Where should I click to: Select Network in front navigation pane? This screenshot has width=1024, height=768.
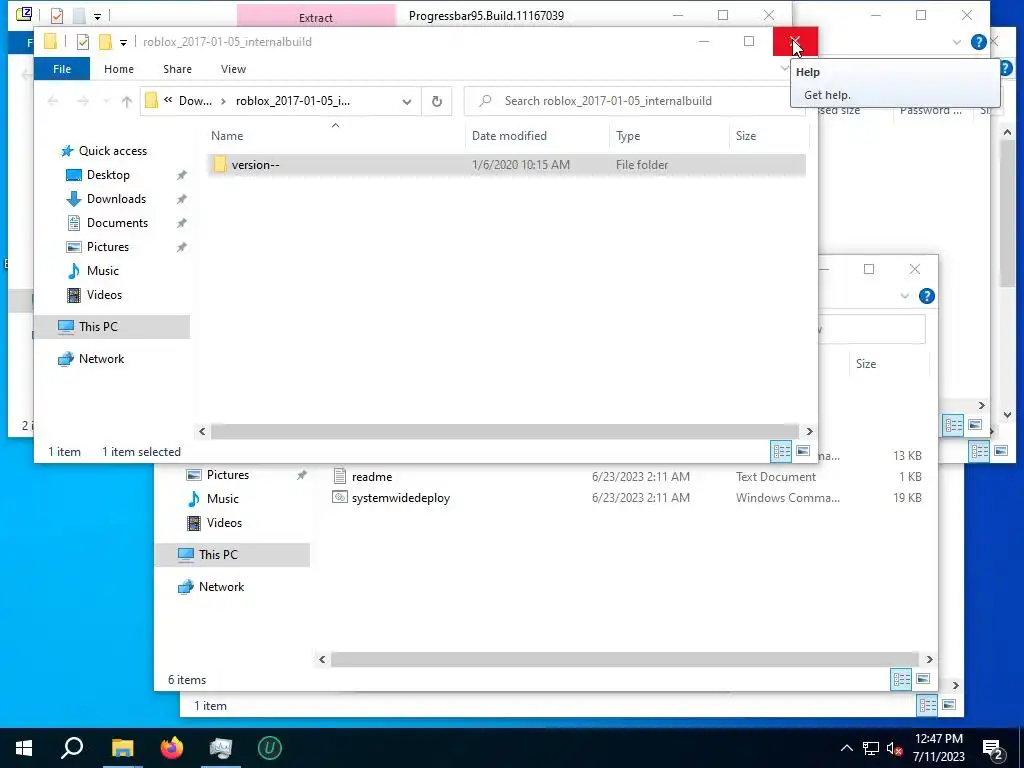(101, 359)
